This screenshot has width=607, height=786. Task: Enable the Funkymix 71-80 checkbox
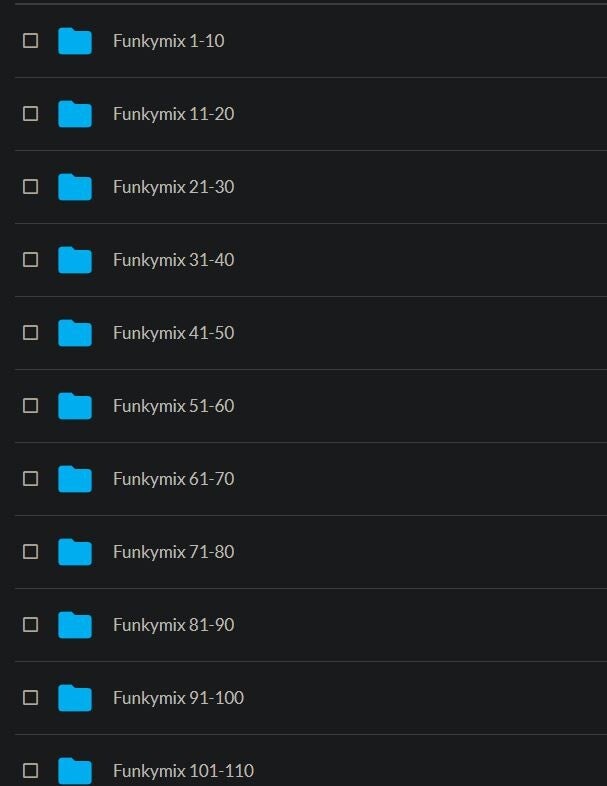(x=31, y=552)
